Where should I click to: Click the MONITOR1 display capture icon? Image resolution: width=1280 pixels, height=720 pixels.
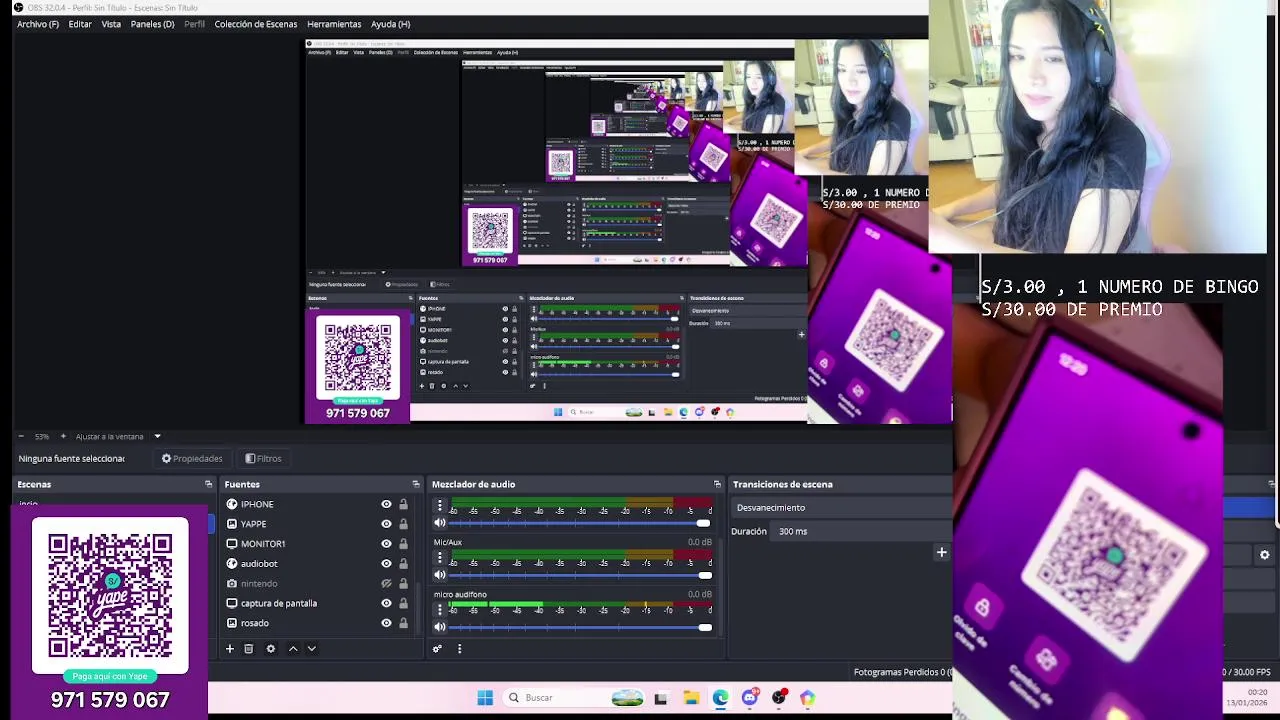[232, 544]
